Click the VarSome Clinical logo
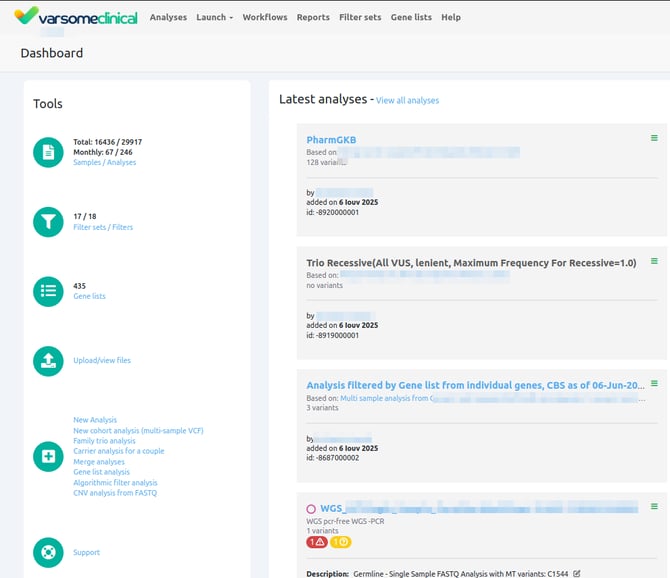 click(75, 17)
